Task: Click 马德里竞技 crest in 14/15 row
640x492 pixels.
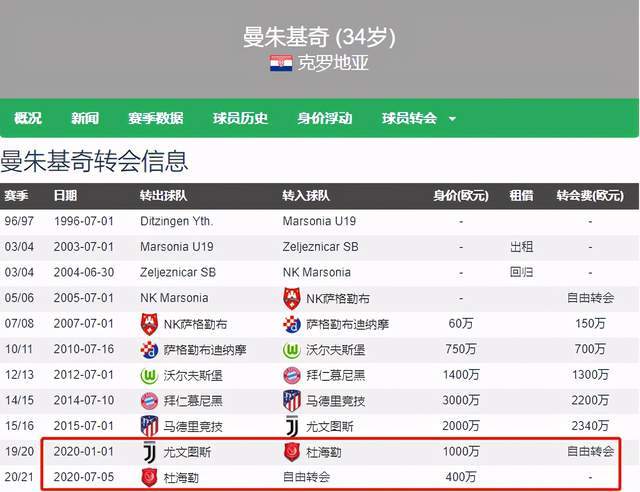Action: [292, 401]
